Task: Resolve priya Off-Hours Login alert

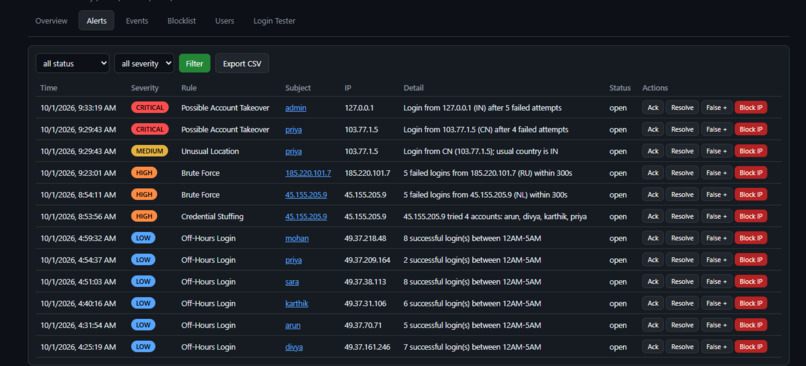Action: pos(682,260)
